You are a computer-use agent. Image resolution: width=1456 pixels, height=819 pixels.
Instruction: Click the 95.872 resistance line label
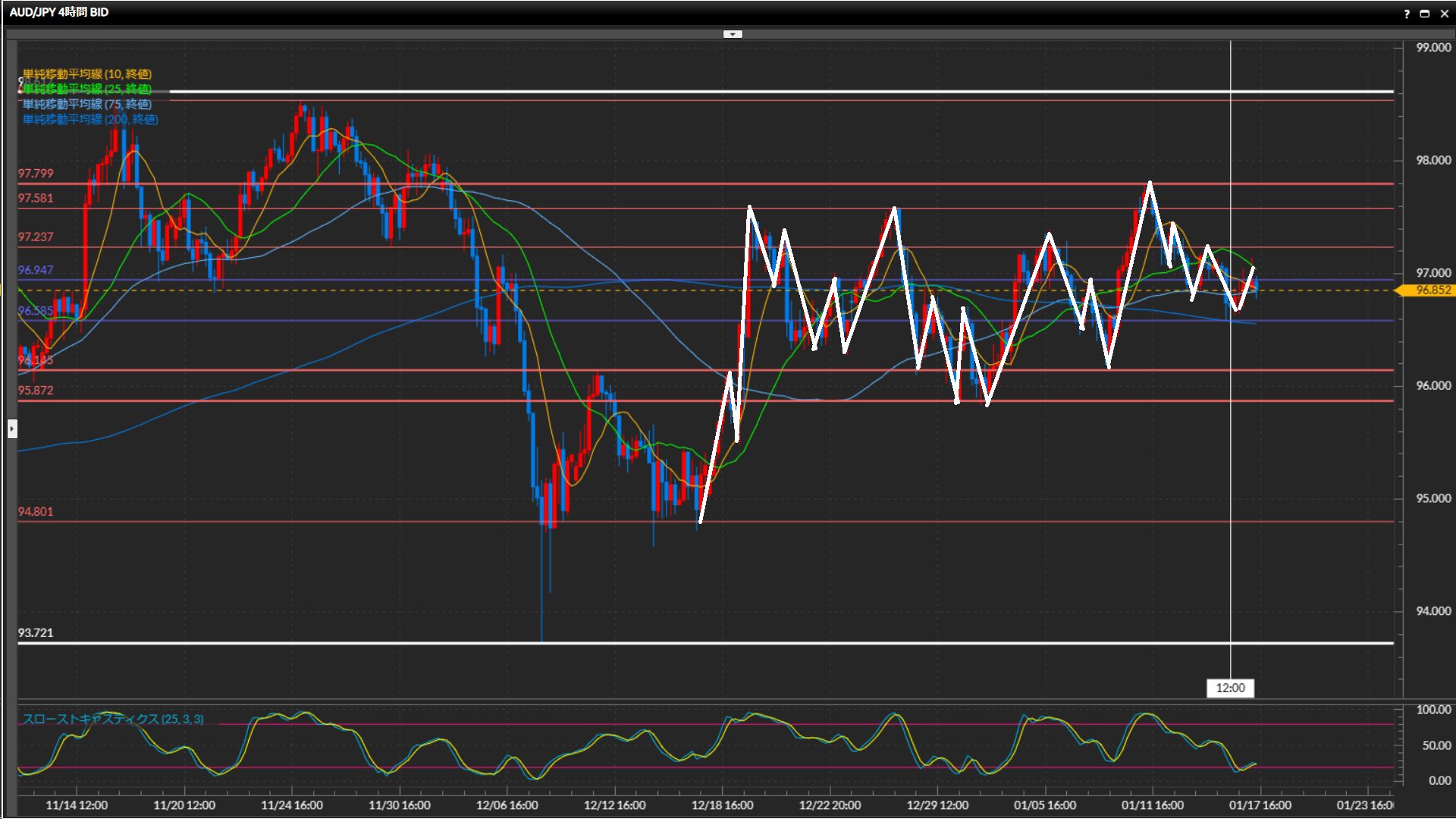(36, 391)
